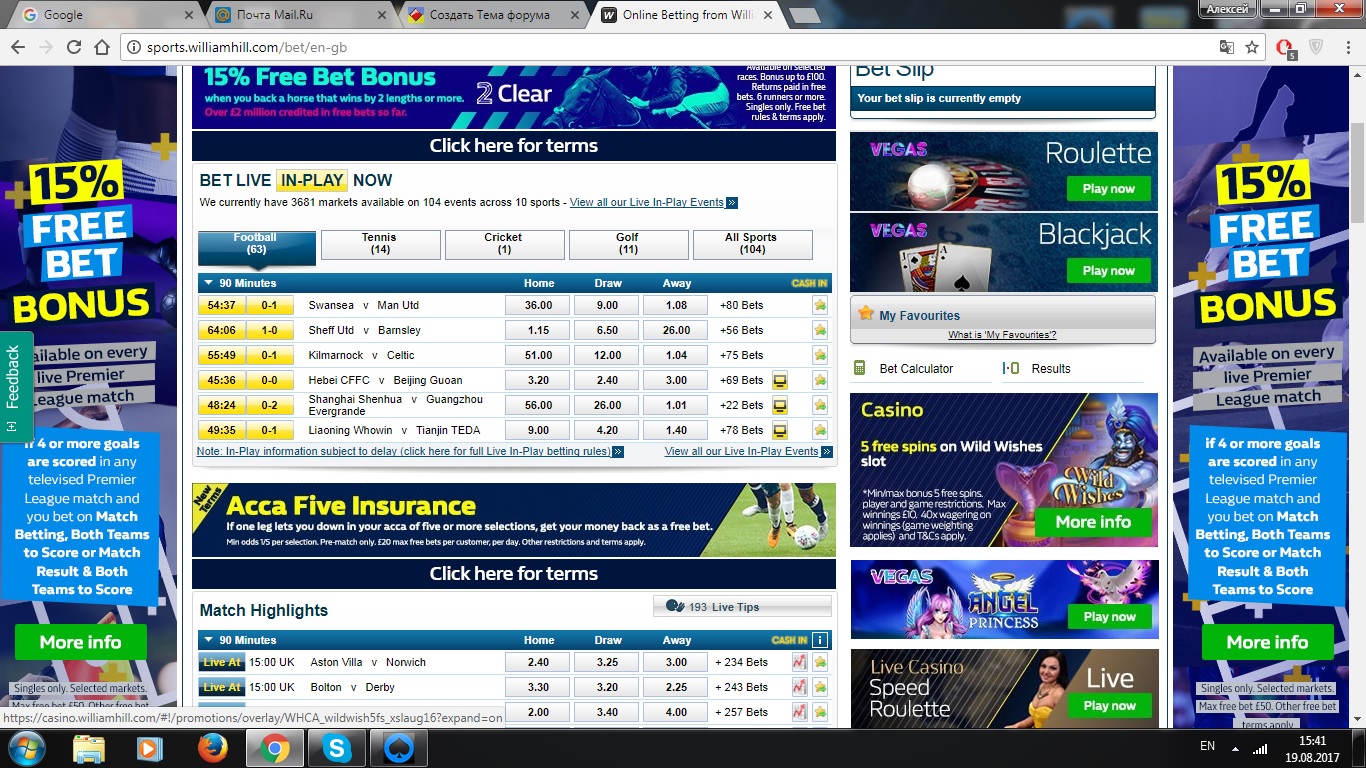Open live TV icon for Liaoning Whowin match

780,430
